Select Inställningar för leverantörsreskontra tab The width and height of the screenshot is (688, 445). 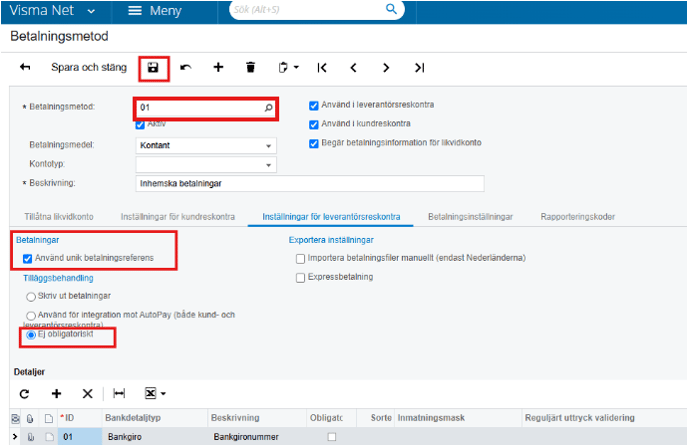click(x=331, y=217)
